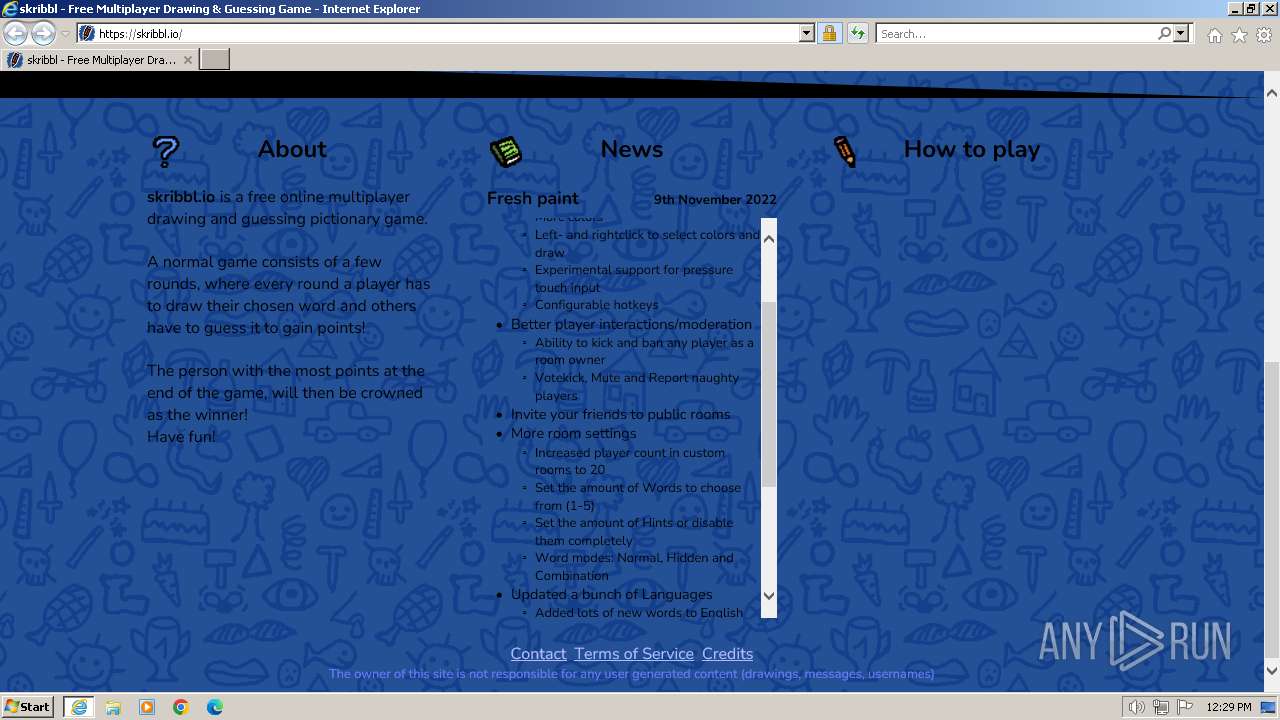The width and height of the screenshot is (1280, 720).
Task: Open the Terms of Service link
Action: (634, 654)
